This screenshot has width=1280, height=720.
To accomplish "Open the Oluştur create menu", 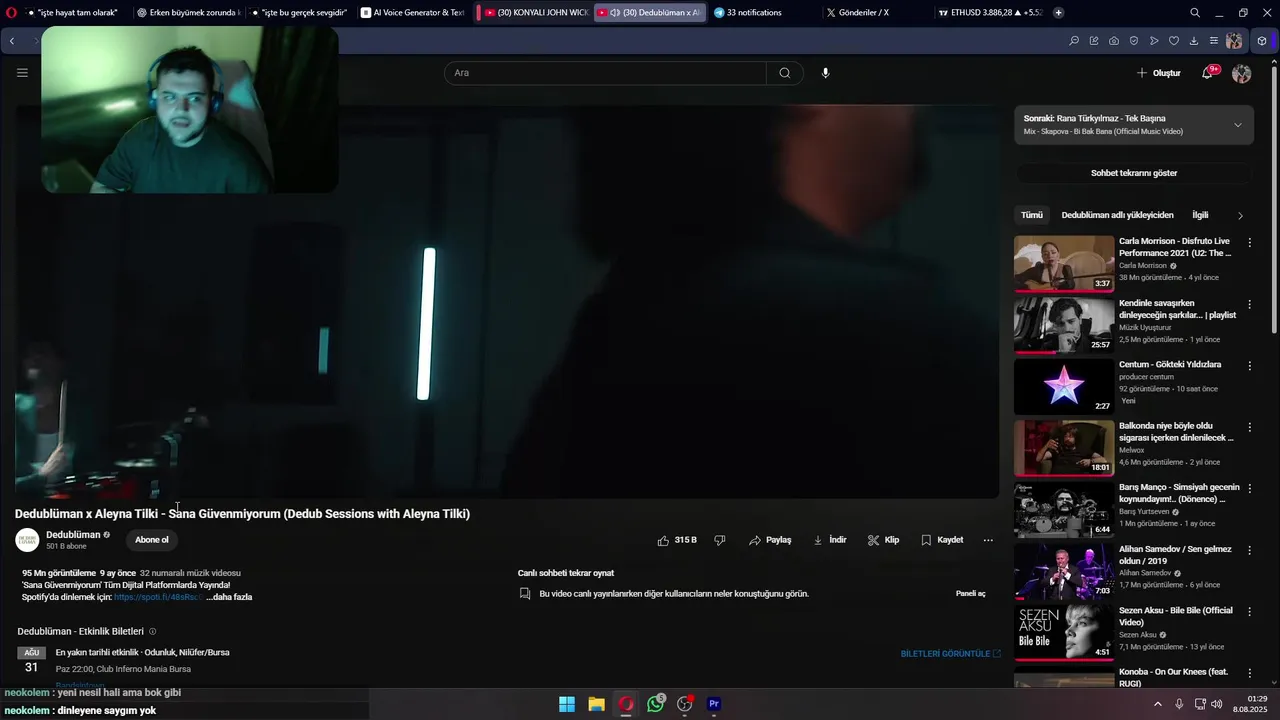I will point(1159,73).
